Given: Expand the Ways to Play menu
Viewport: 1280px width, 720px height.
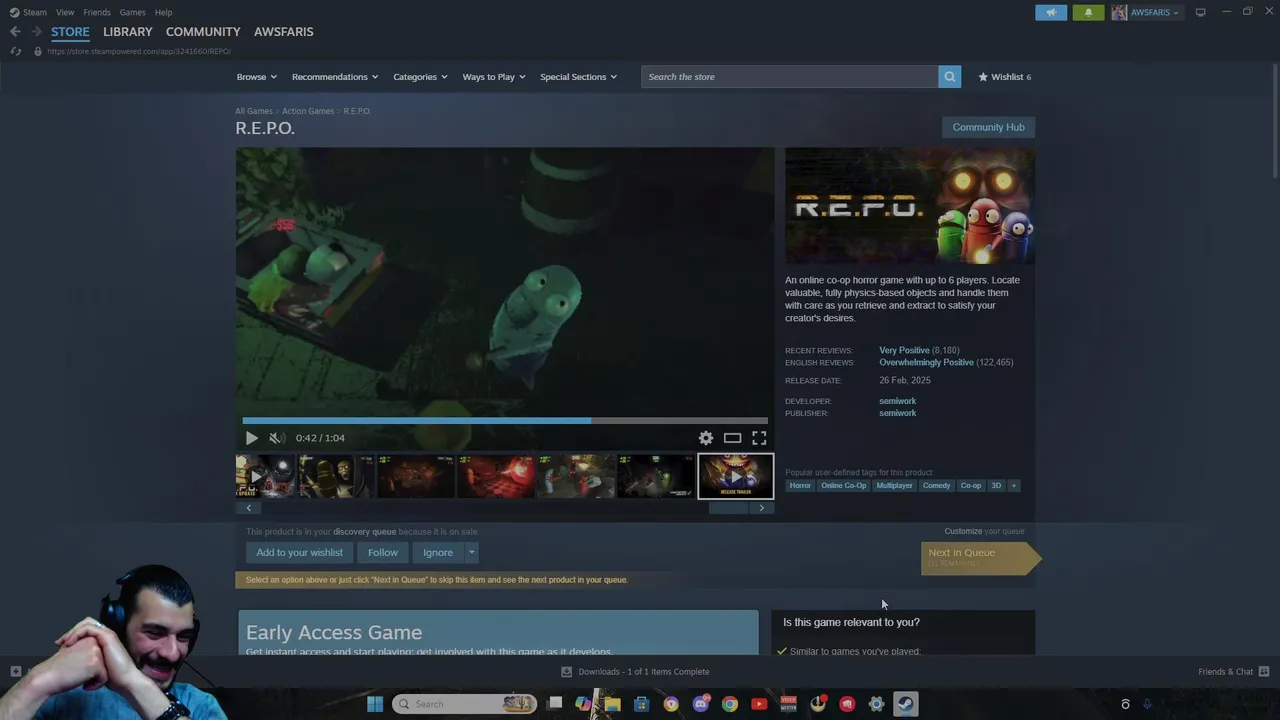Looking at the screenshot, I should tap(494, 77).
